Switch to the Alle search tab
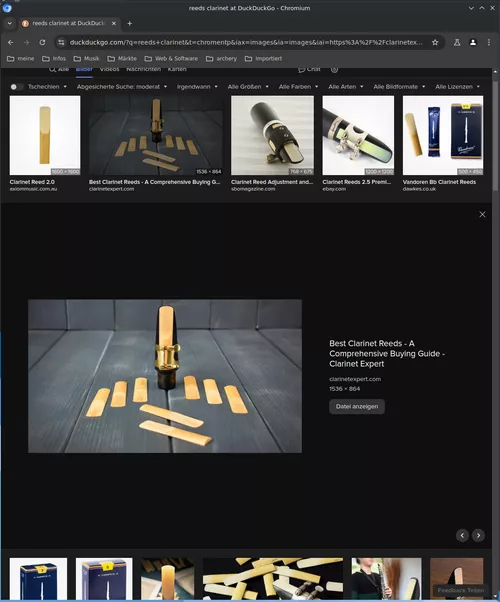This screenshot has width=500, height=602. [59, 70]
